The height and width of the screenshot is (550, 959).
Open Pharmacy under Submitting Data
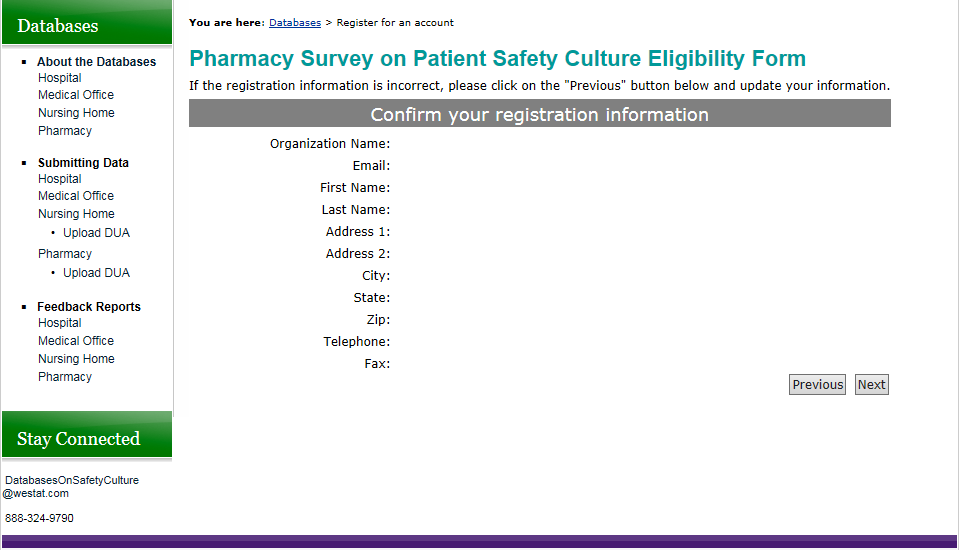pos(65,254)
